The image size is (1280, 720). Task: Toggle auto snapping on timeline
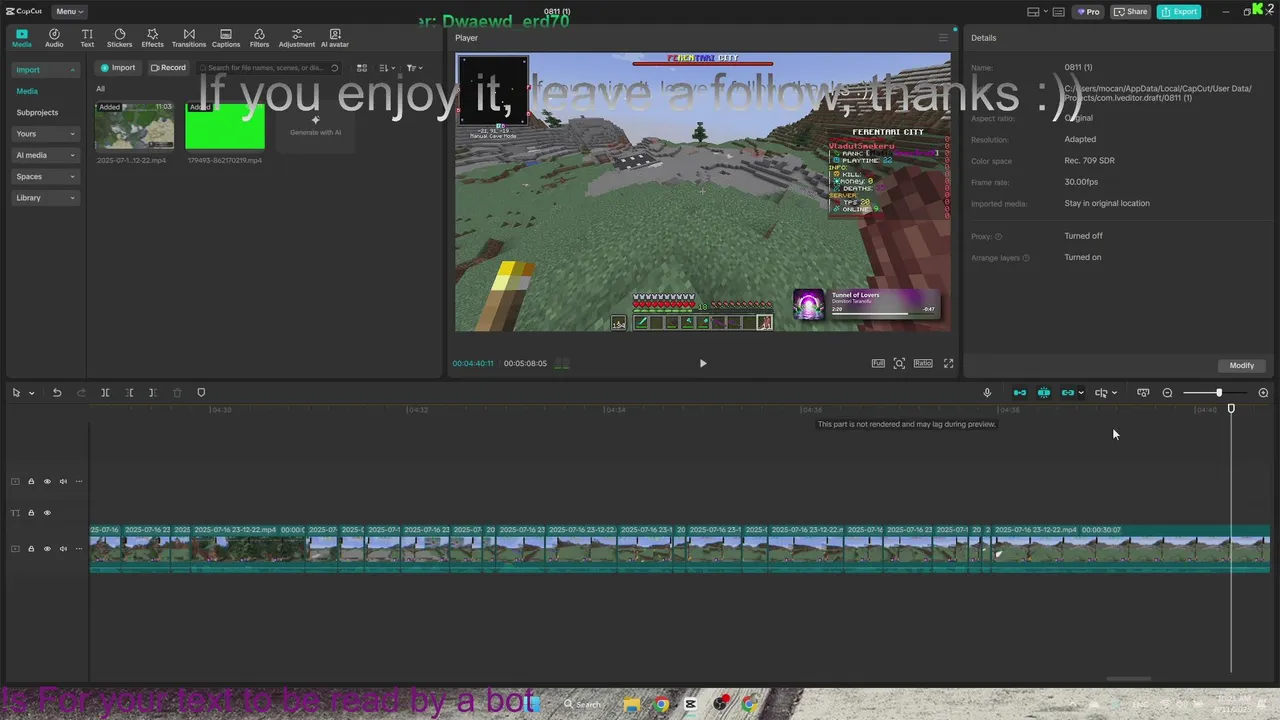point(1044,393)
